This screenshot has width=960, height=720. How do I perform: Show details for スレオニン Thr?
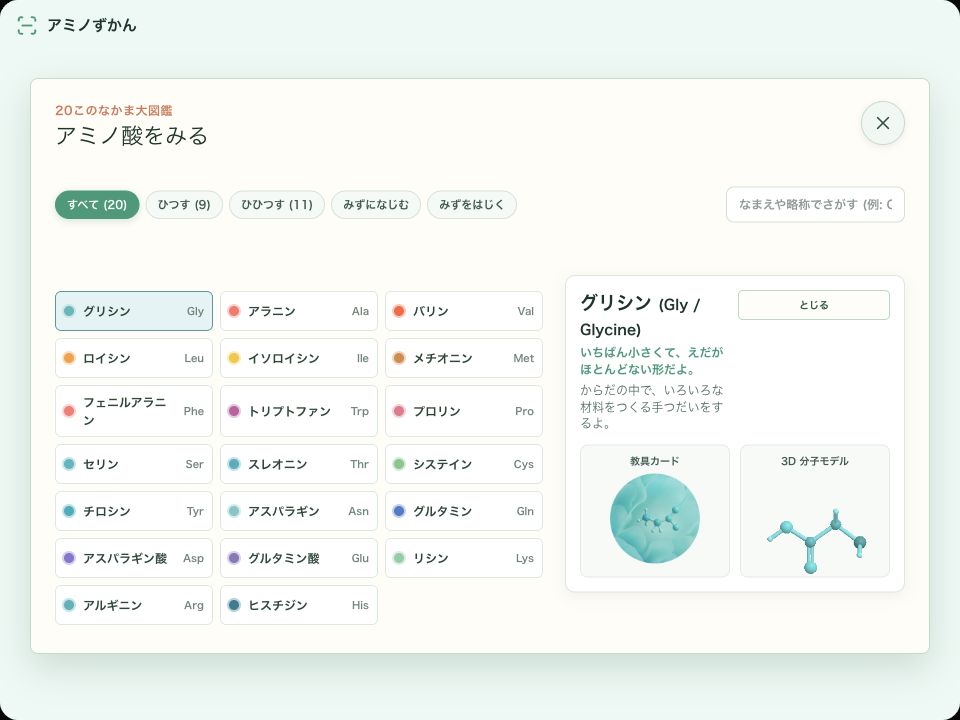point(299,464)
